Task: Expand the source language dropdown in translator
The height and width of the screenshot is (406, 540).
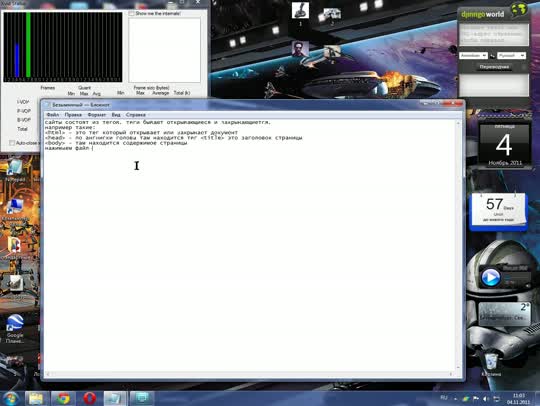Action: pyautogui.click(x=473, y=55)
